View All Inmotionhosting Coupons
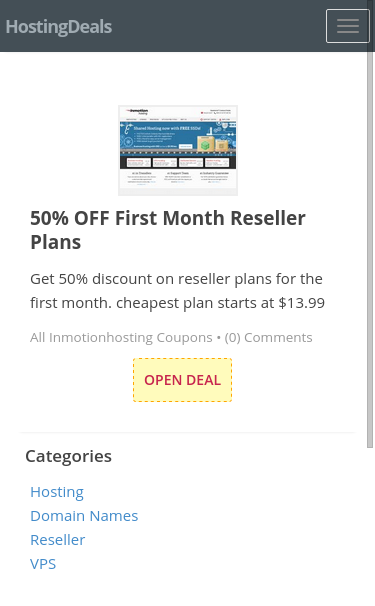This screenshot has width=375, height=606. click(x=121, y=337)
